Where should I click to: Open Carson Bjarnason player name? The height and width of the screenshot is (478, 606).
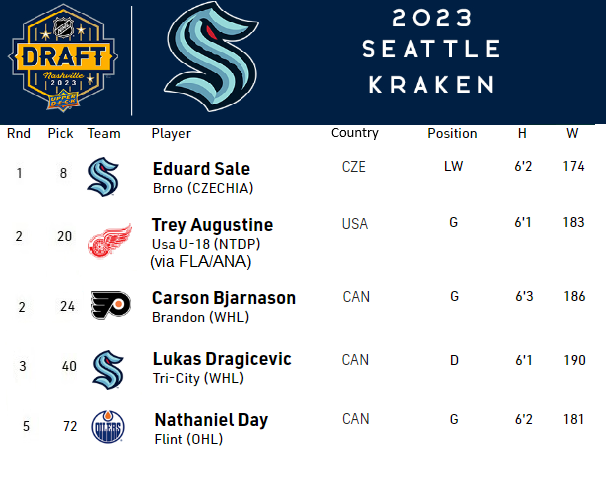coord(223,298)
